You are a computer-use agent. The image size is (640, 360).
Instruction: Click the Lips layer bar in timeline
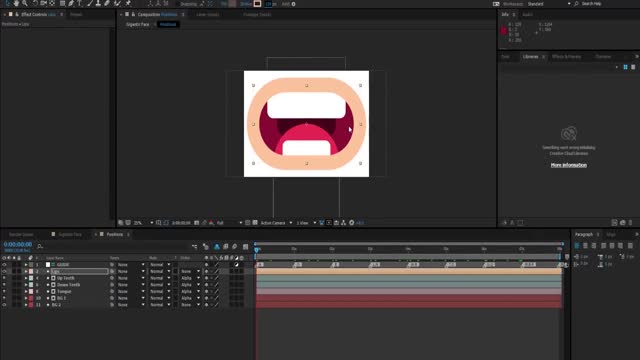(x=409, y=271)
